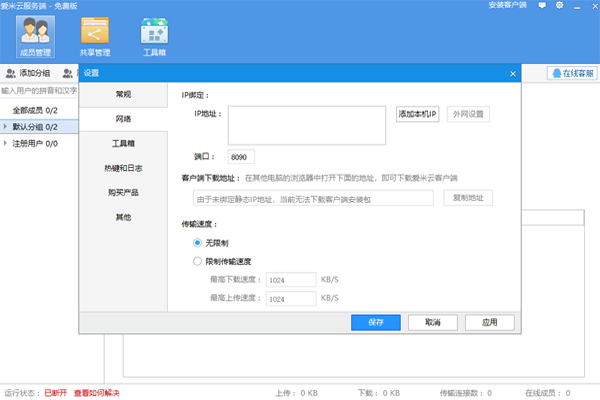
Task: Click the 安装客户端 install client link
Action: click(507, 6)
